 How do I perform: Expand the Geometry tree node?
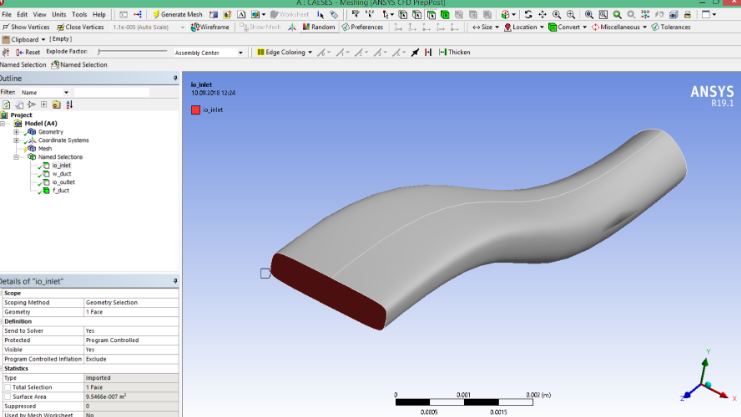[16, 132]
